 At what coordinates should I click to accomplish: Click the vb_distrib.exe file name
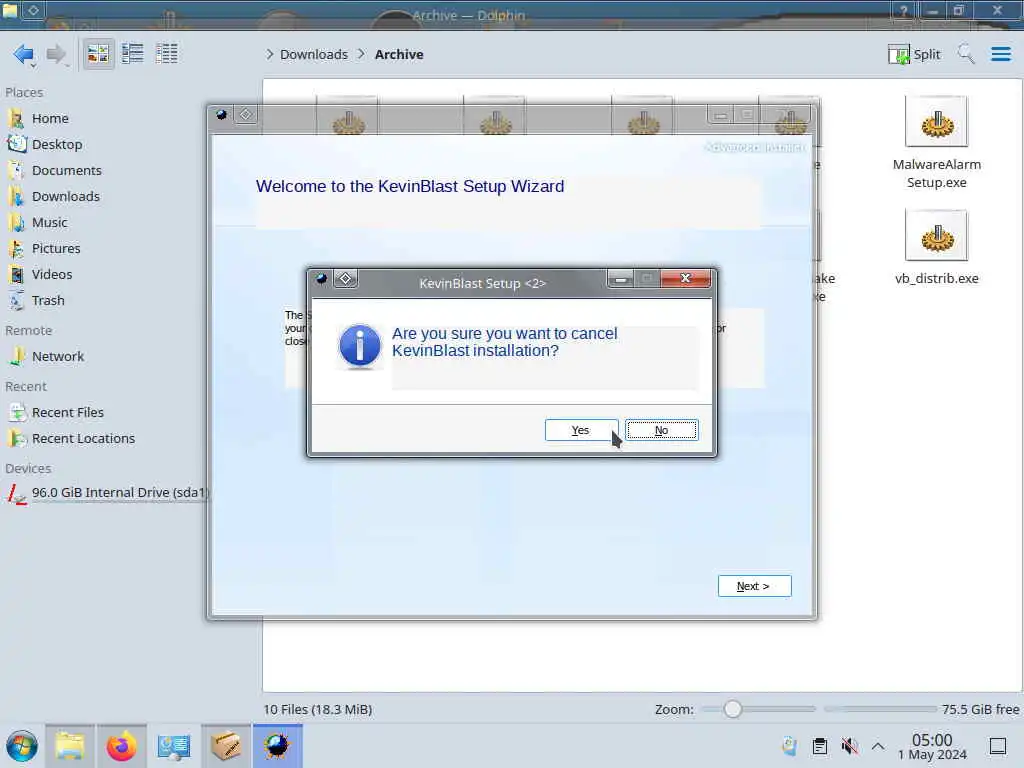pyautogui.click(x=936, y=278)
